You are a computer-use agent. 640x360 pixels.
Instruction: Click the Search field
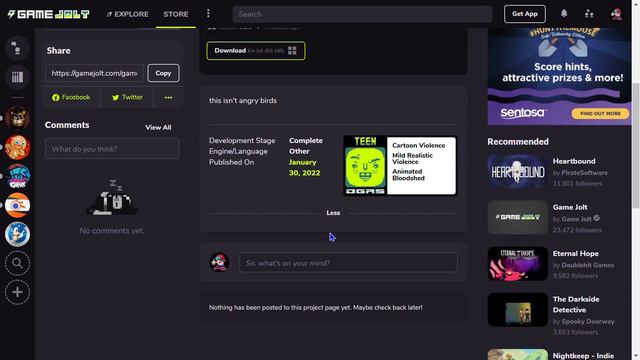pos(362,14)
